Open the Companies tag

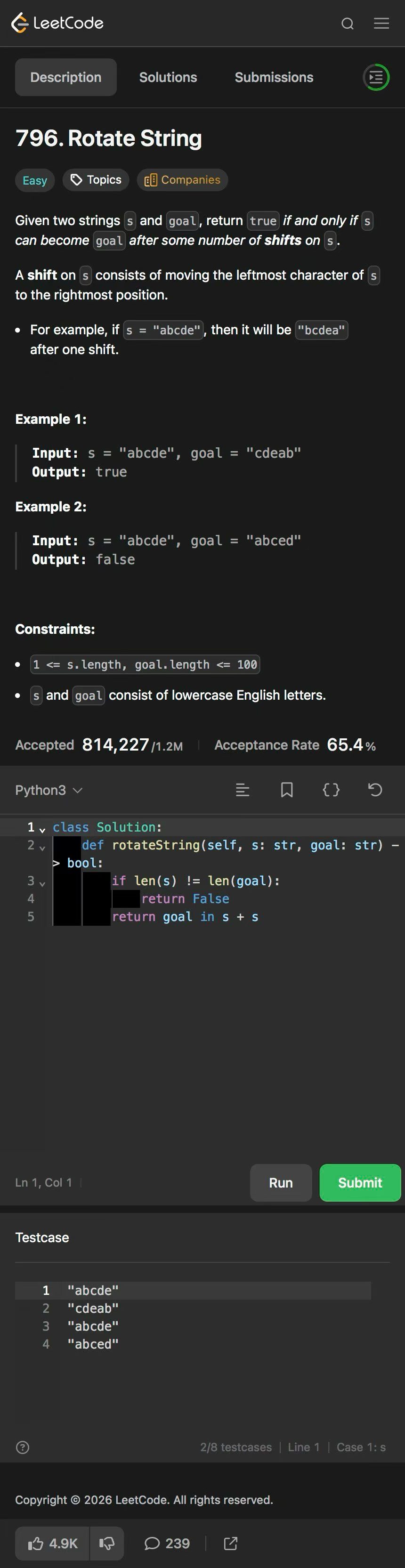[x=182, y=180]
